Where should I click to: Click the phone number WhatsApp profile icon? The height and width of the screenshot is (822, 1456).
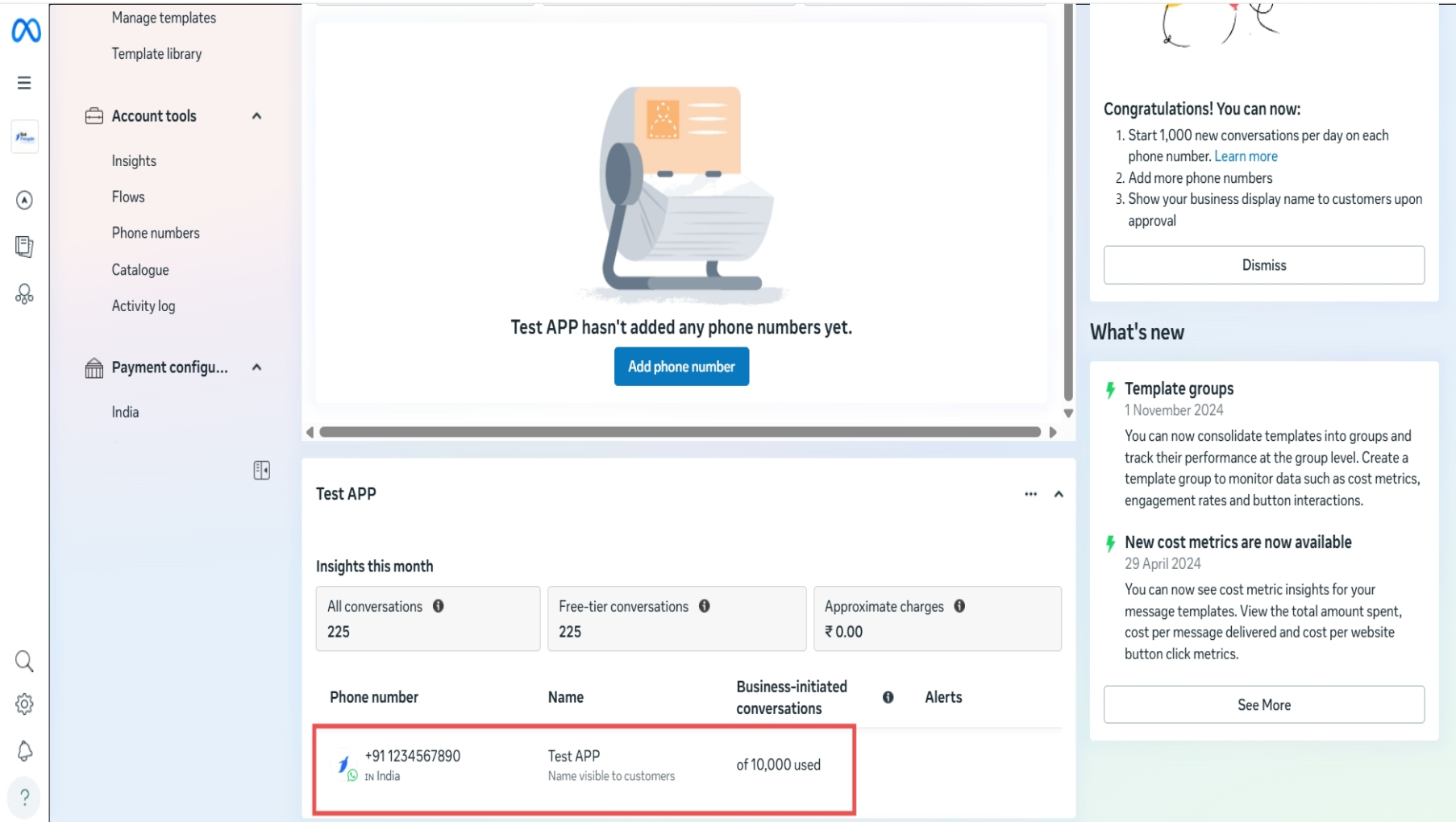click(347, 766)
